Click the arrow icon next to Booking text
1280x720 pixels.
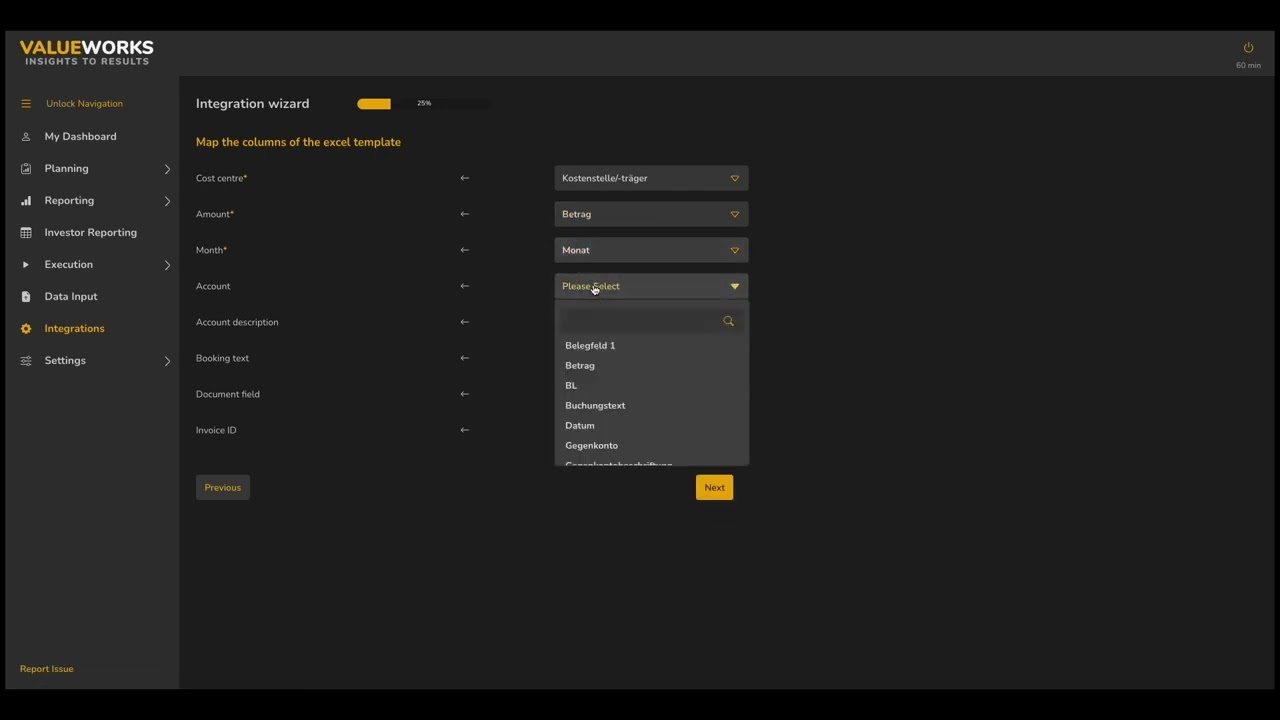click(464, 358)
